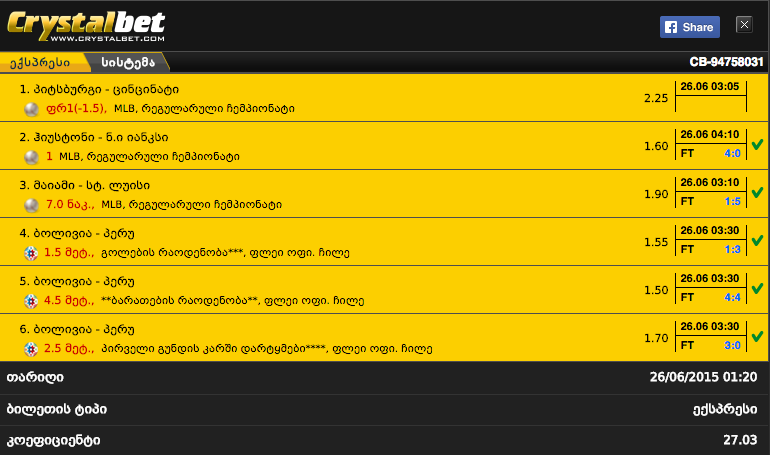This screenshot has height=455, width=770.
Task: Close the bet slip window
Action: click(x=744, y=25)
